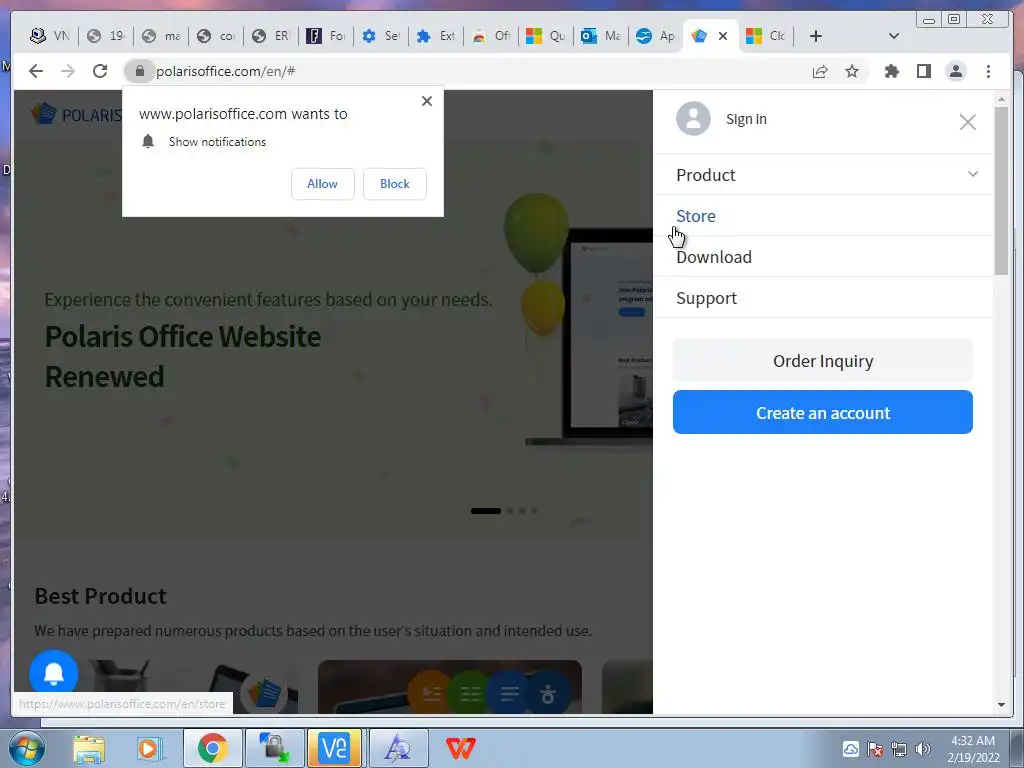Screen dimensions: 1024x768
Task: Select the first carousel indicator bar
Action: click(486, 511)
